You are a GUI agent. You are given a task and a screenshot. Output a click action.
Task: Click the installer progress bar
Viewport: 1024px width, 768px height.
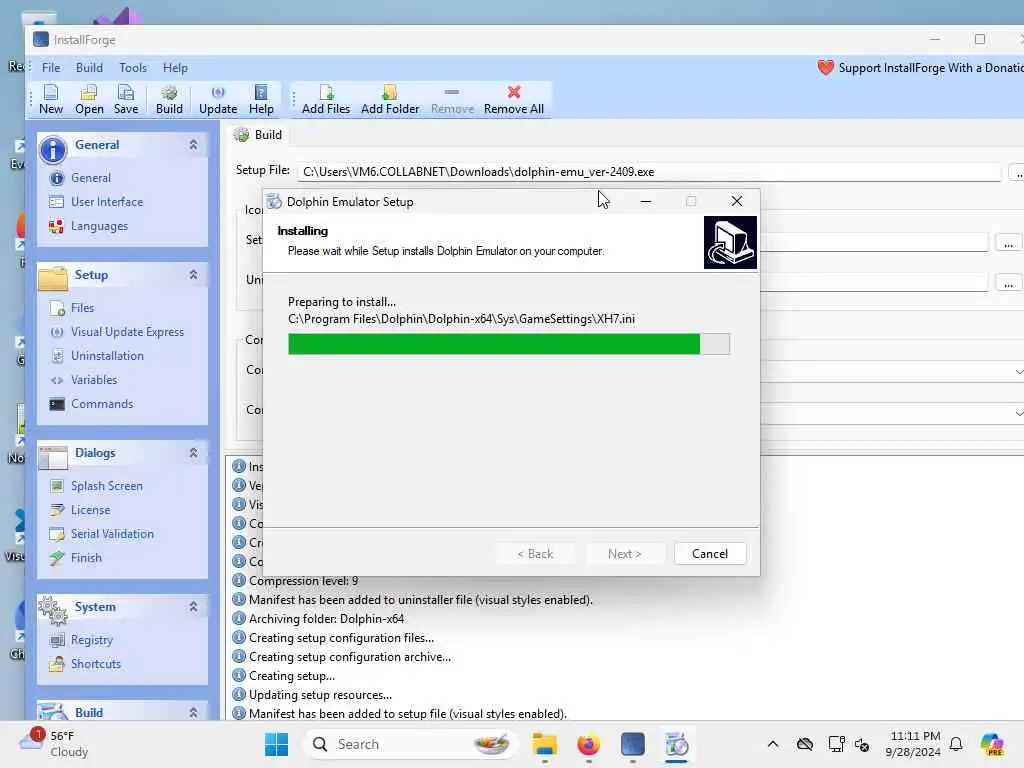pos(509,344)
